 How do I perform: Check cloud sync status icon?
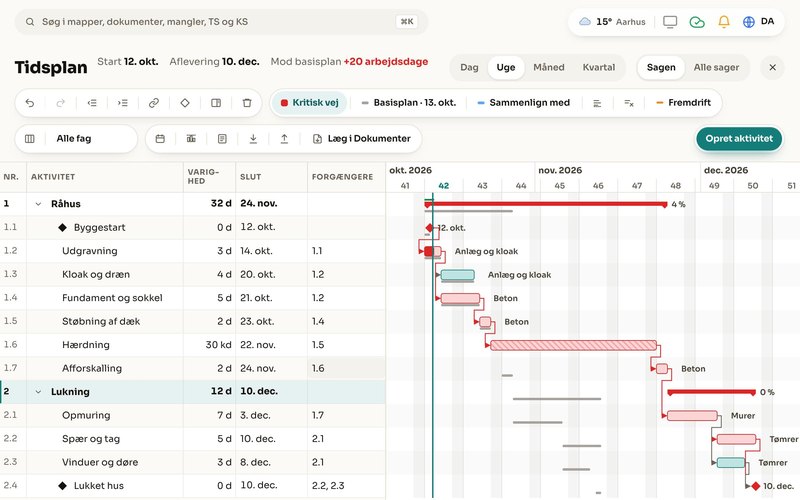tap(697, 22)
